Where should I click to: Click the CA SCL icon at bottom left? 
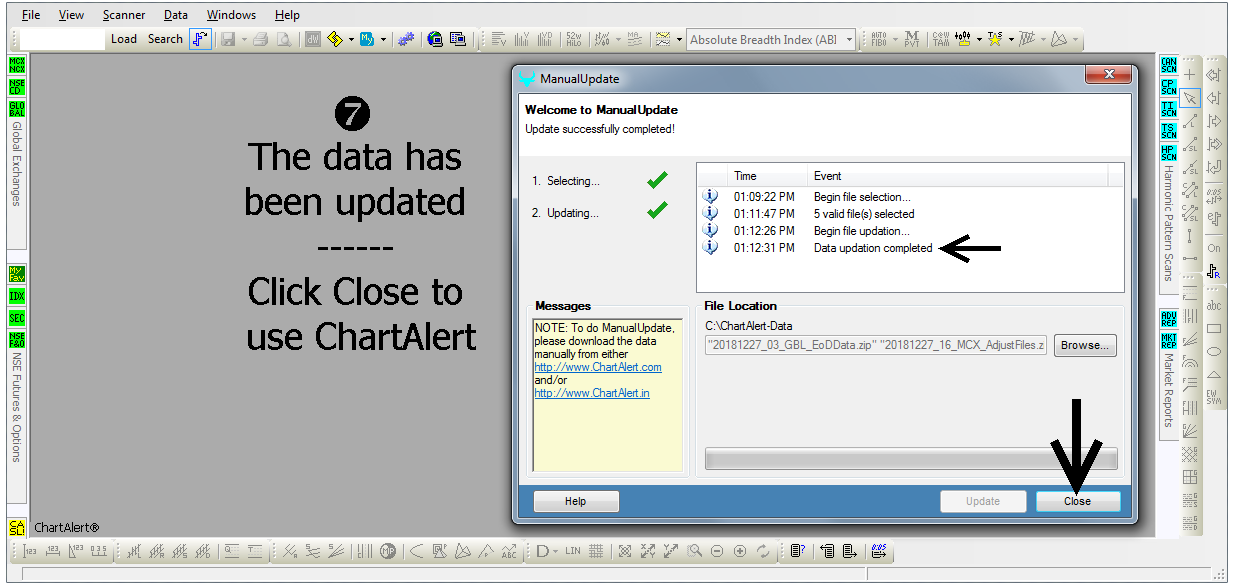[17, 527]
